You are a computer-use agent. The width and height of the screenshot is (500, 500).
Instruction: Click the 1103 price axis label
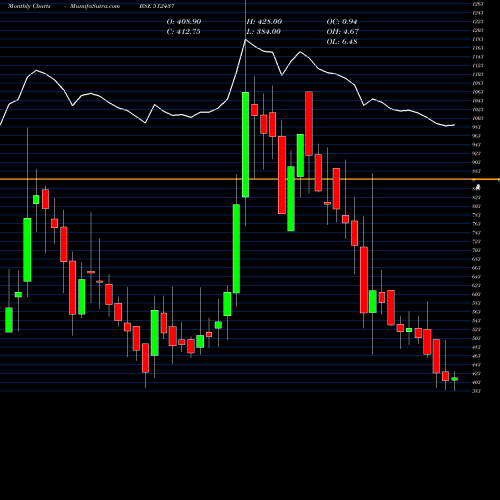point(478,74)
